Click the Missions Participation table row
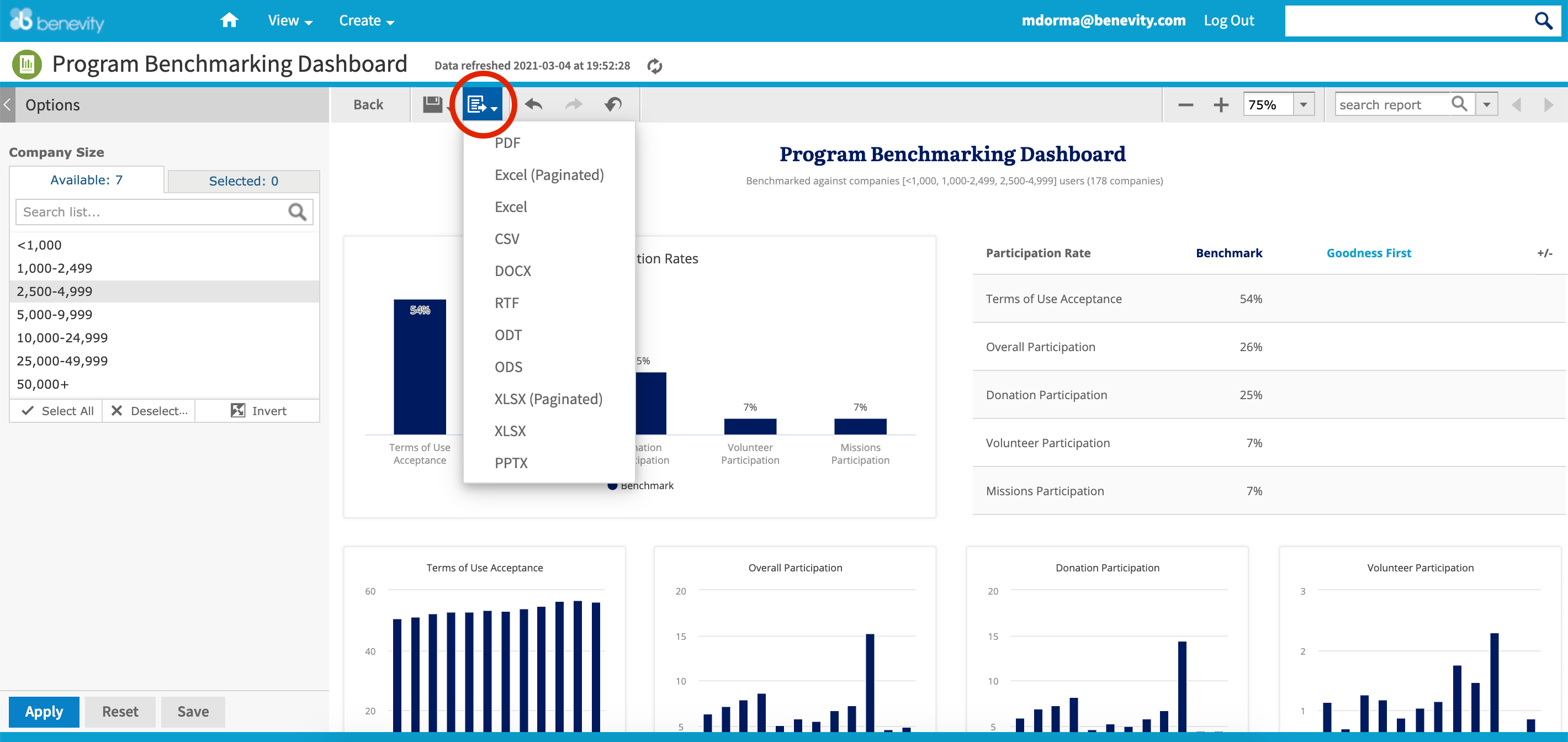 point(1269,491)
